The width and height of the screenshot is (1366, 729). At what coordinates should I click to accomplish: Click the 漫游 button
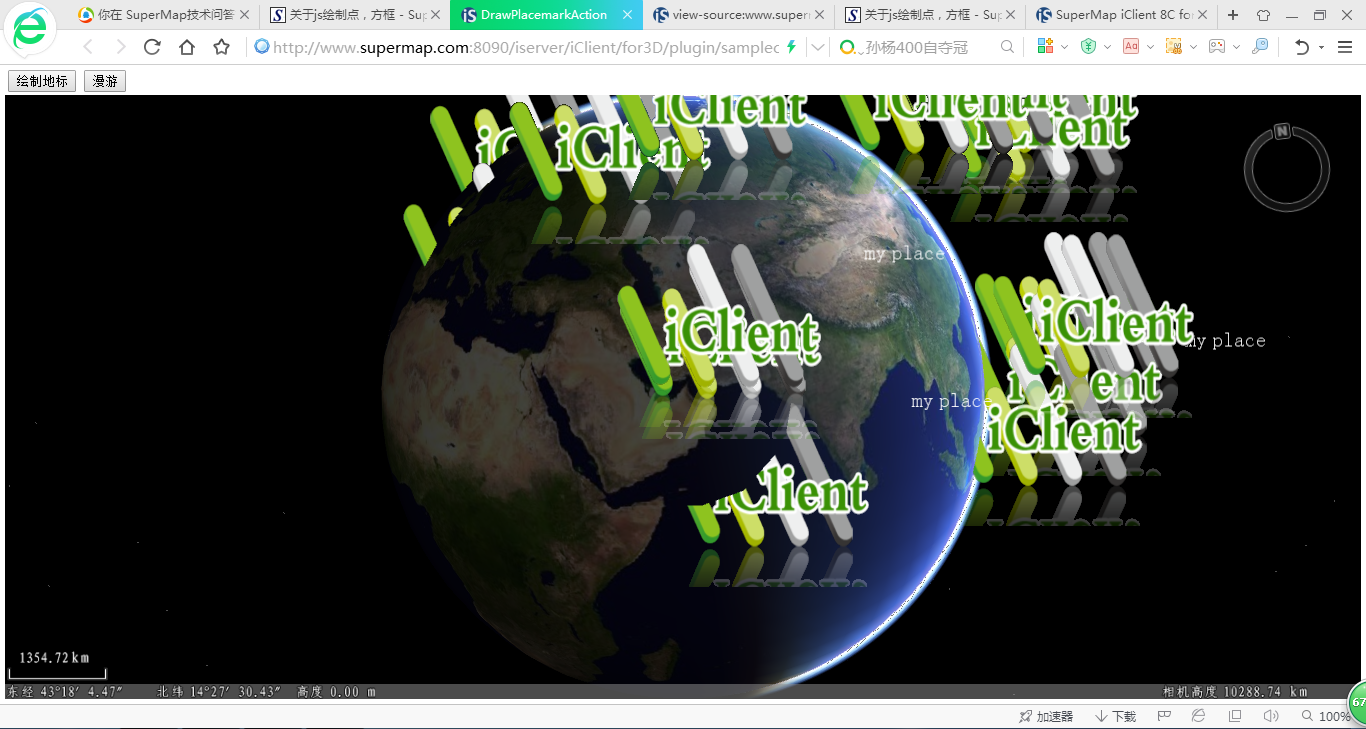(105, 82)
